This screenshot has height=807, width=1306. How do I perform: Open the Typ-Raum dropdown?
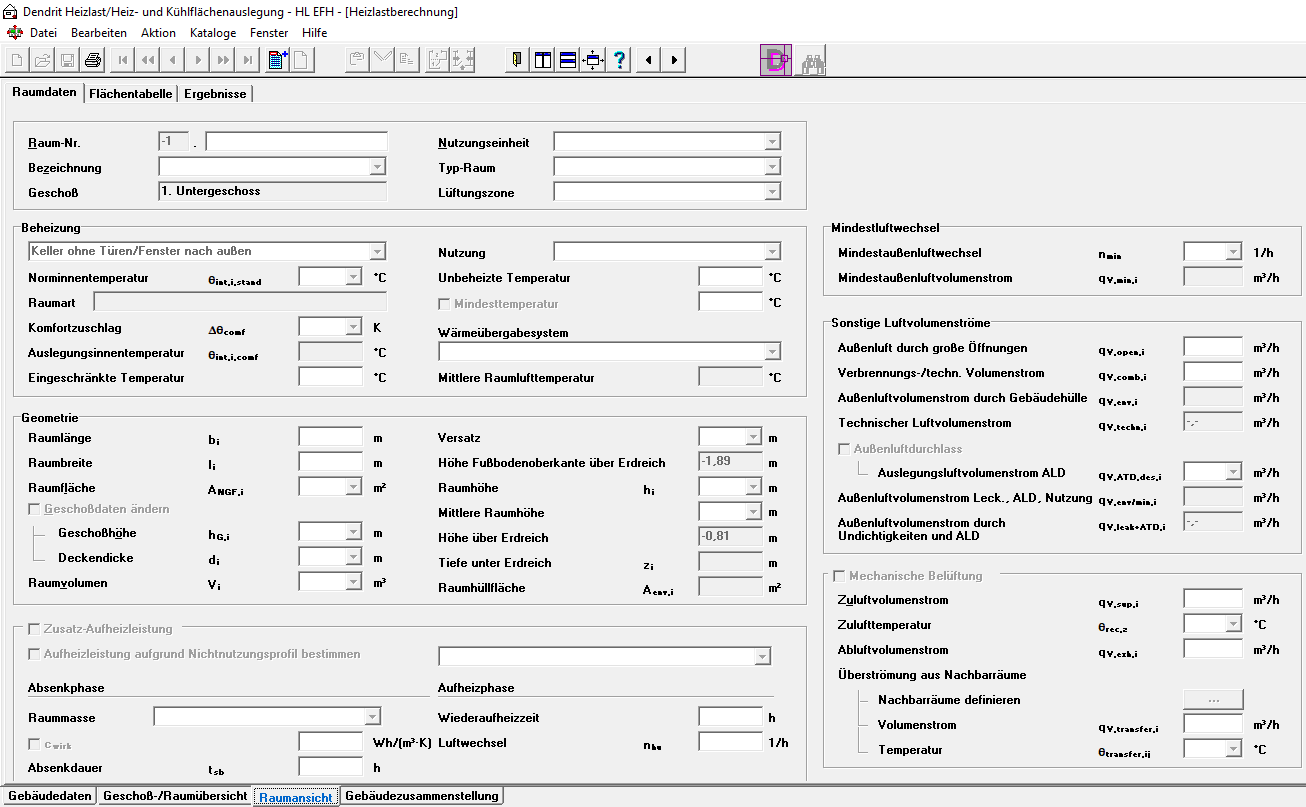771,167
